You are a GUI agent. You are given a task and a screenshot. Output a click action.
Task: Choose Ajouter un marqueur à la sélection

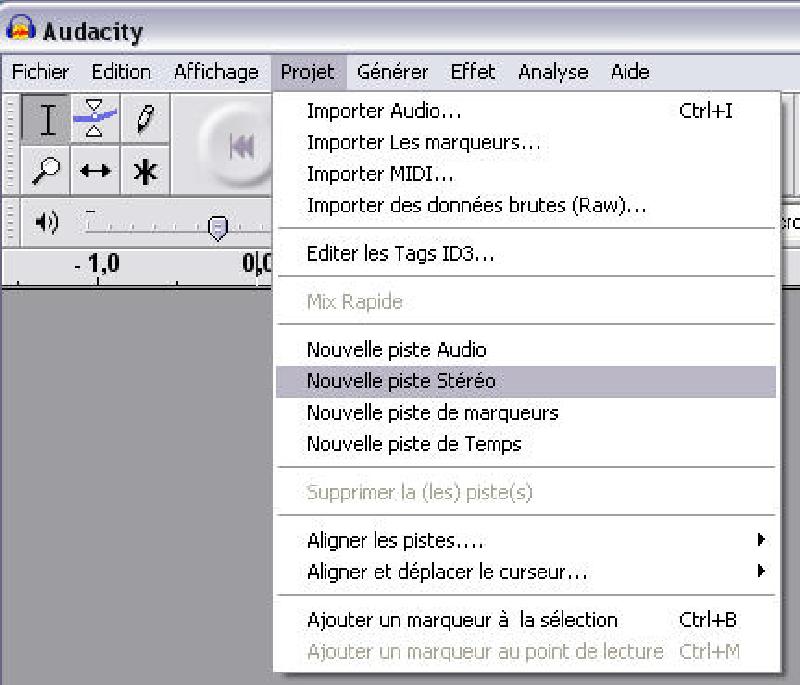pos(526,620)
